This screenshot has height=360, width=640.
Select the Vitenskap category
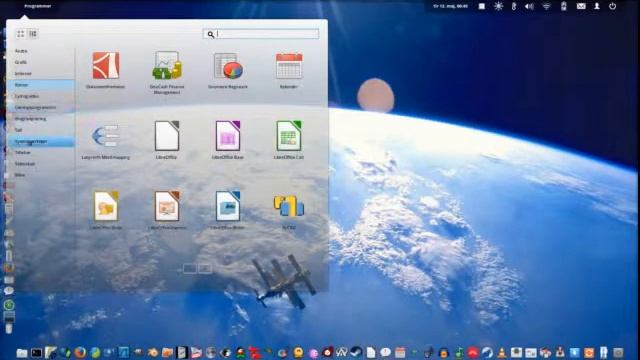[x=24, y=164]
